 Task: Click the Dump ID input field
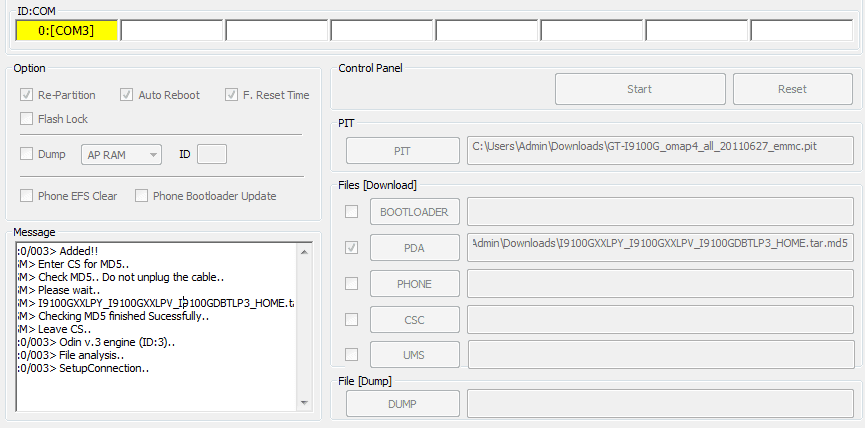(212, 154)
